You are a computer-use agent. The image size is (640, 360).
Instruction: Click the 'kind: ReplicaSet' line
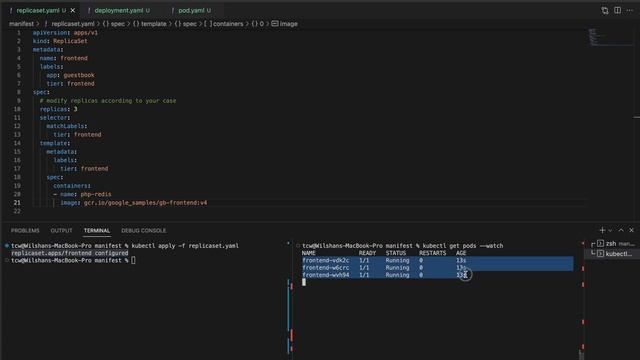click(60, 41)
